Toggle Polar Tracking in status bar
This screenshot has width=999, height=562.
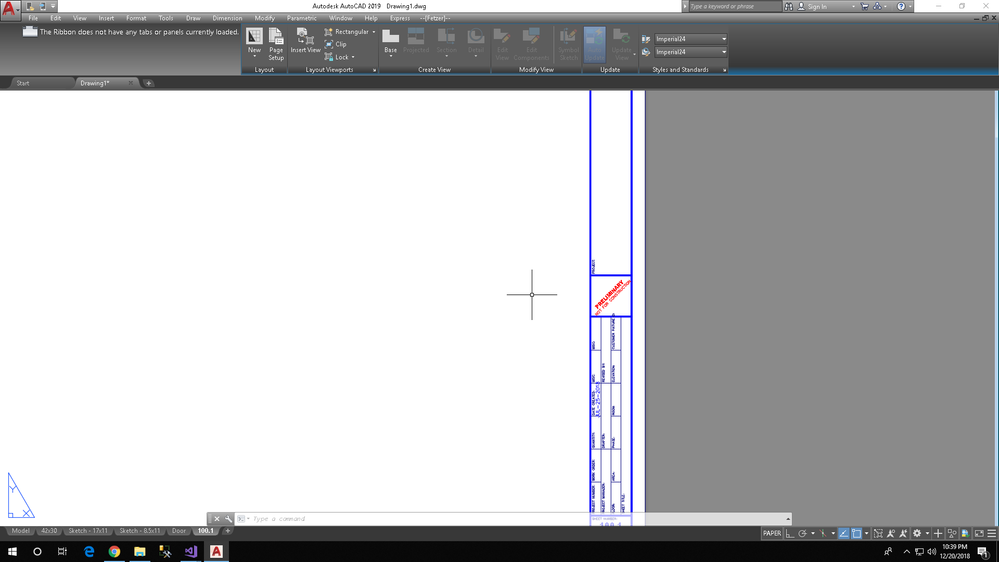click(803, 533)
